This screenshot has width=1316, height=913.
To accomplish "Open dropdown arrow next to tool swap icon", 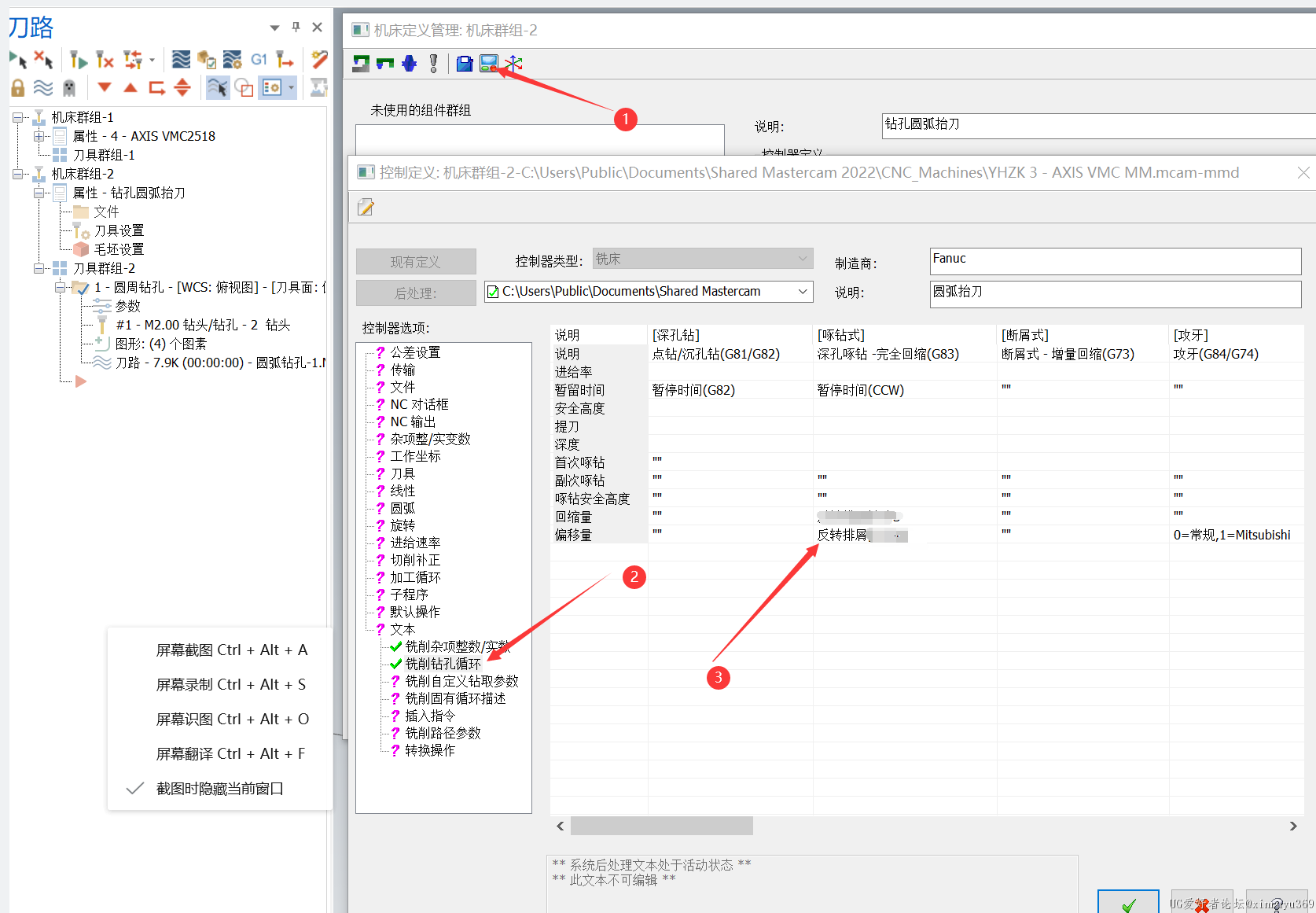I will click(x=152, y=60).
